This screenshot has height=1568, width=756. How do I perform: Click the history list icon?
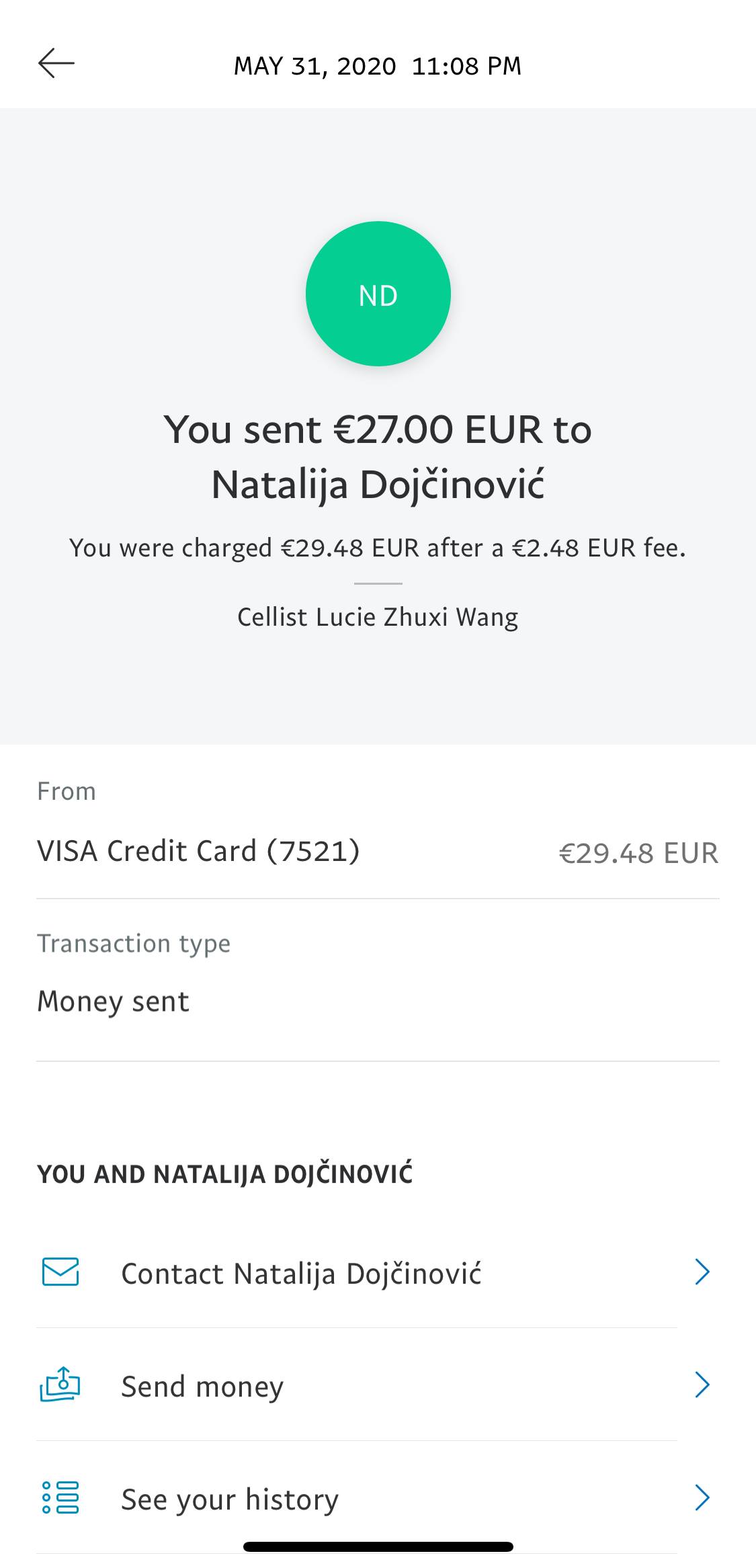click(60, 1497)
